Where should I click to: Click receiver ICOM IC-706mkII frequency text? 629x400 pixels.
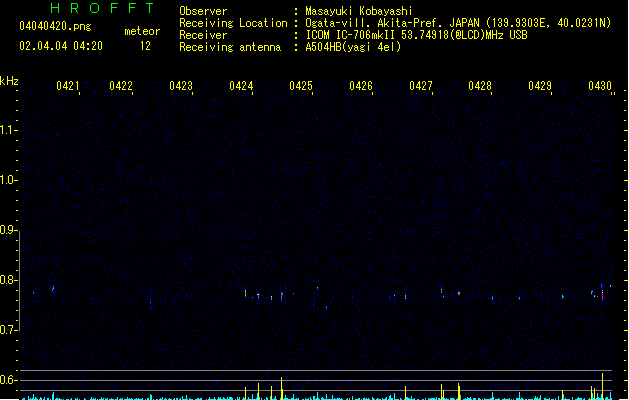coord(416,35)
